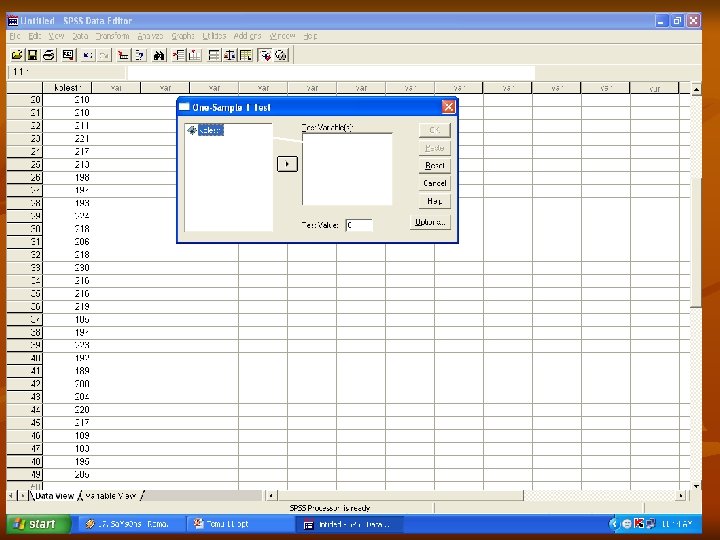Click the Help button in the dialog

[434, 201]
